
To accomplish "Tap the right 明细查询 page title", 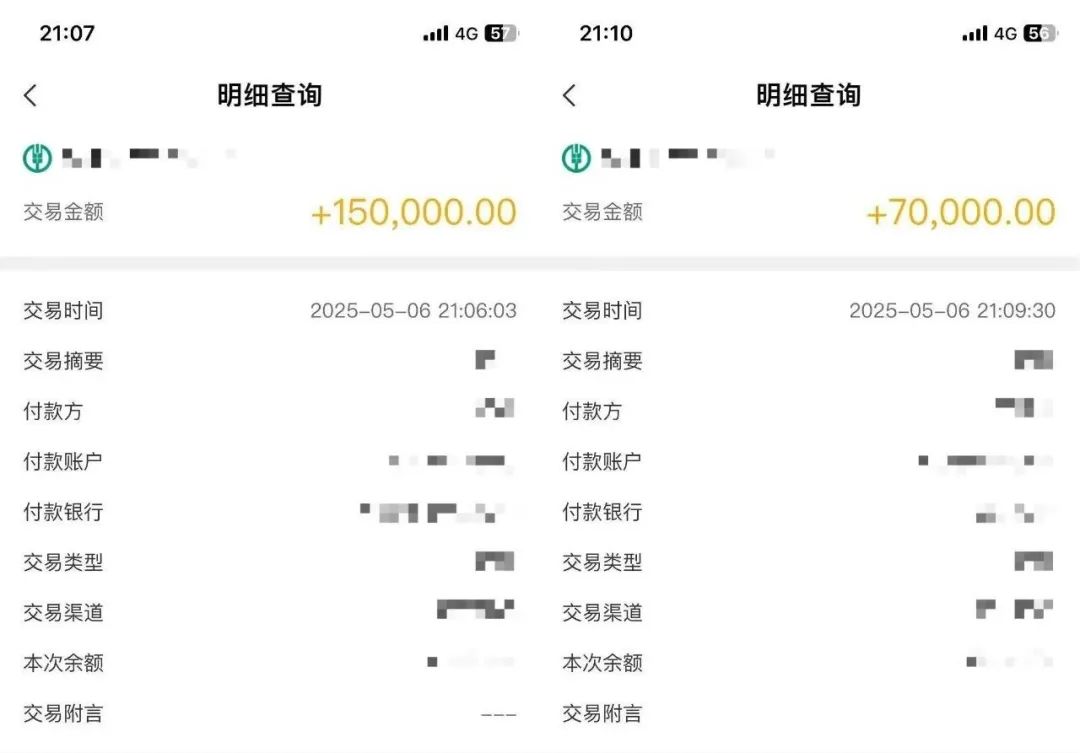I will (x=808, y=95).
